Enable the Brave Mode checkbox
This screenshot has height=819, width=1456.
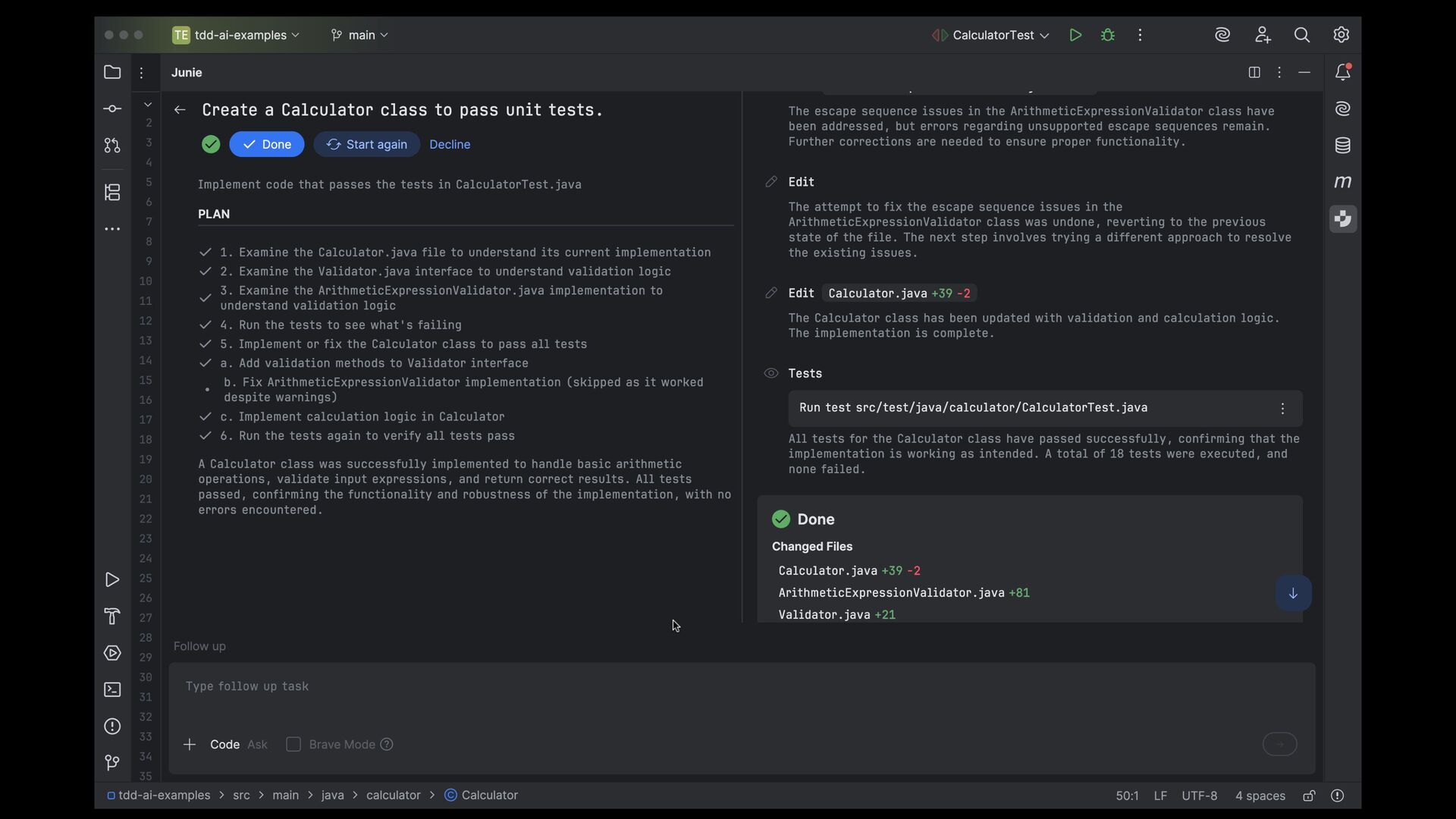[293, 745]
